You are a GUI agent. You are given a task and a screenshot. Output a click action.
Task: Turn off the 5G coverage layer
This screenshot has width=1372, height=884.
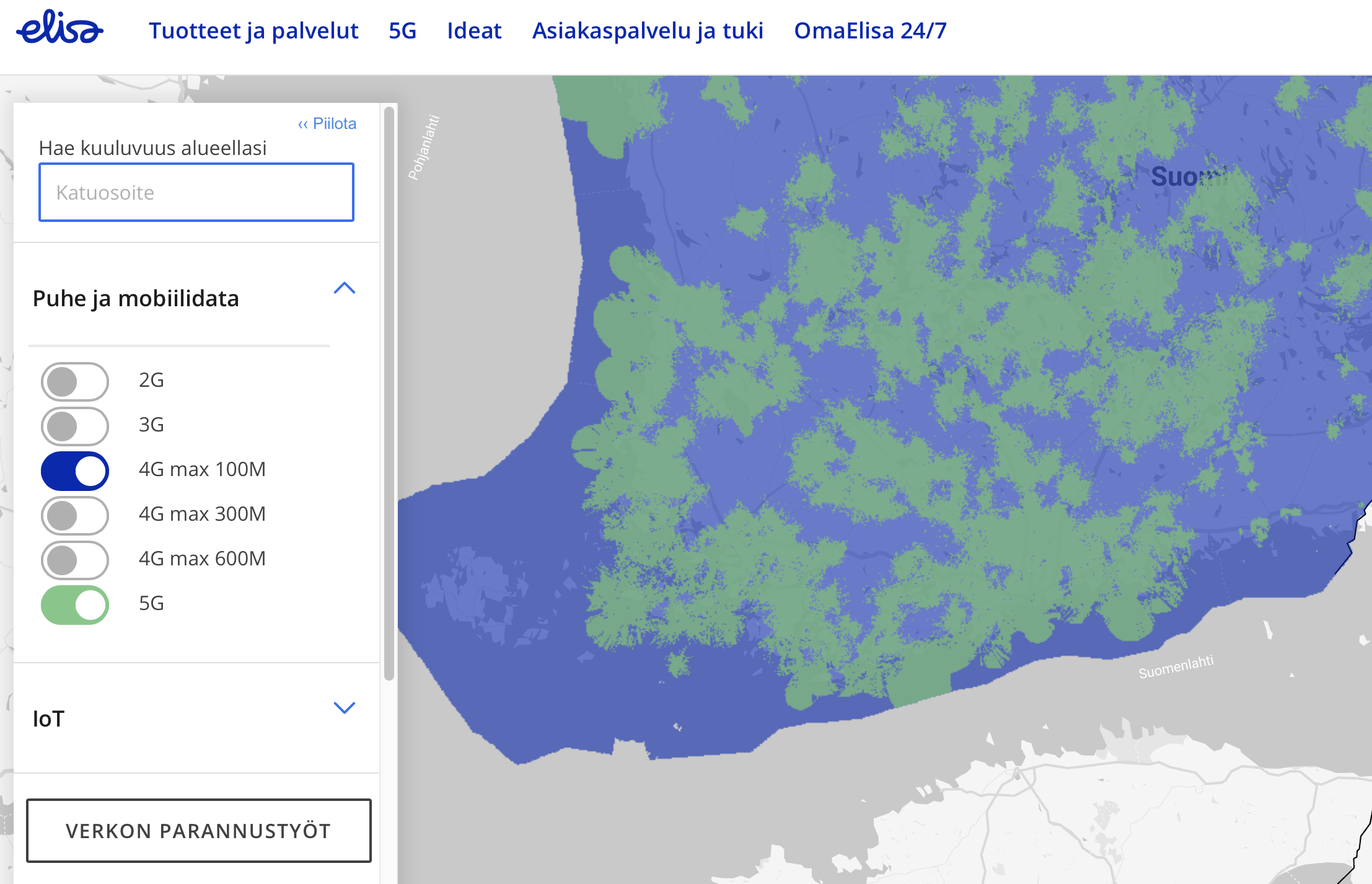pyautogui.click(x=74, y=604)
